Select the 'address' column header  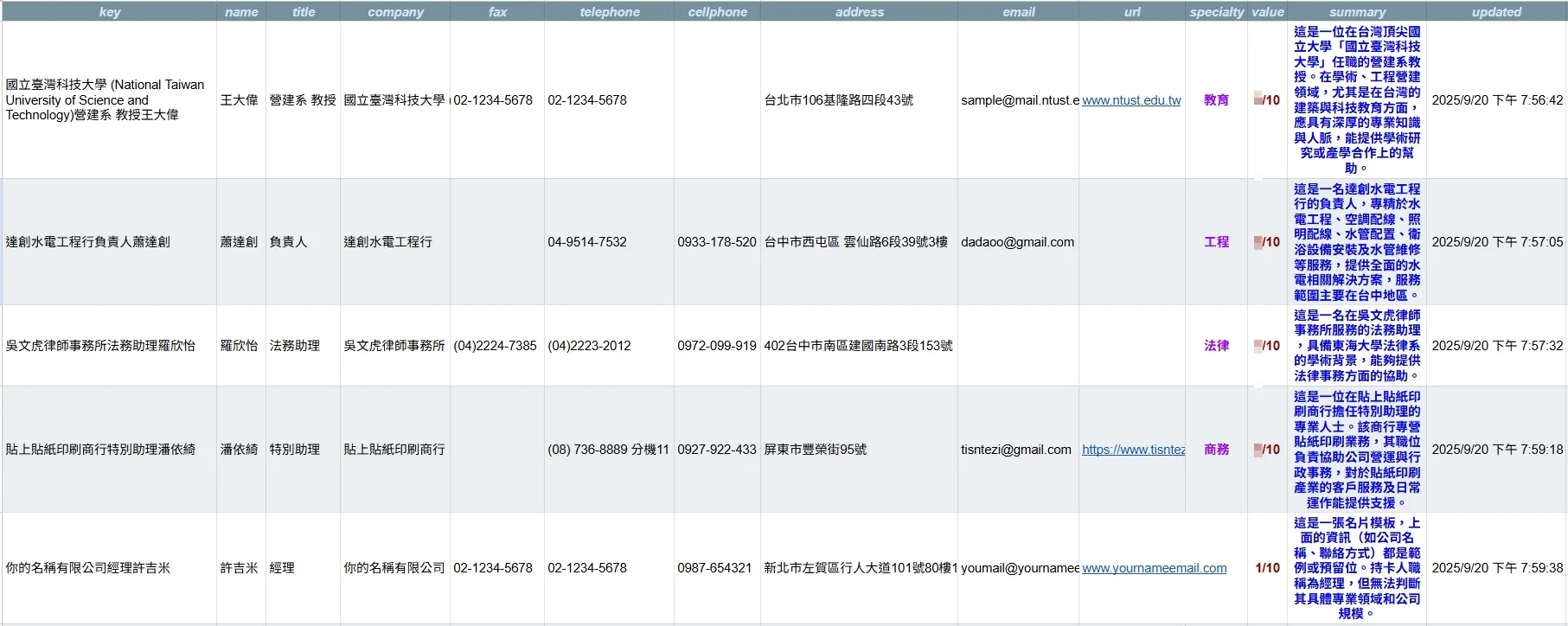pyautogui.click(x=860, y=11)
